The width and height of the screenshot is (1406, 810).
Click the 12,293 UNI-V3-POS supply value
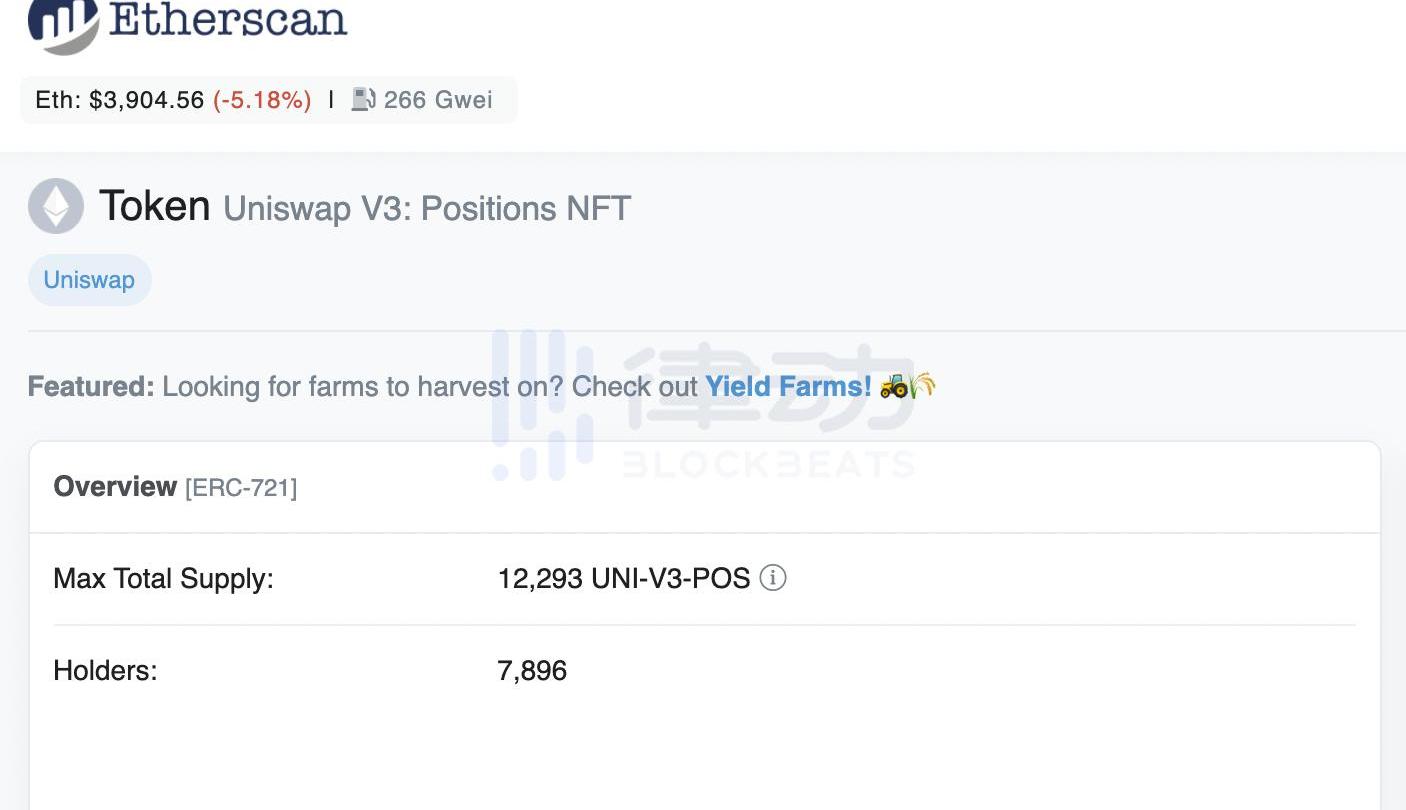click(623, 579)
